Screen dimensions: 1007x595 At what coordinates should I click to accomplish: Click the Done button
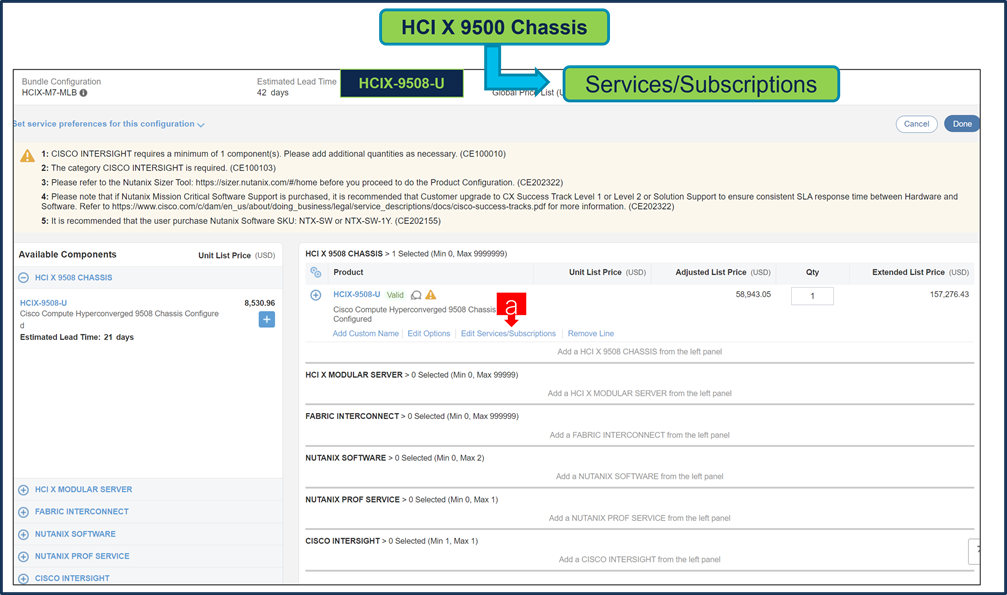[x=961, y=124]
